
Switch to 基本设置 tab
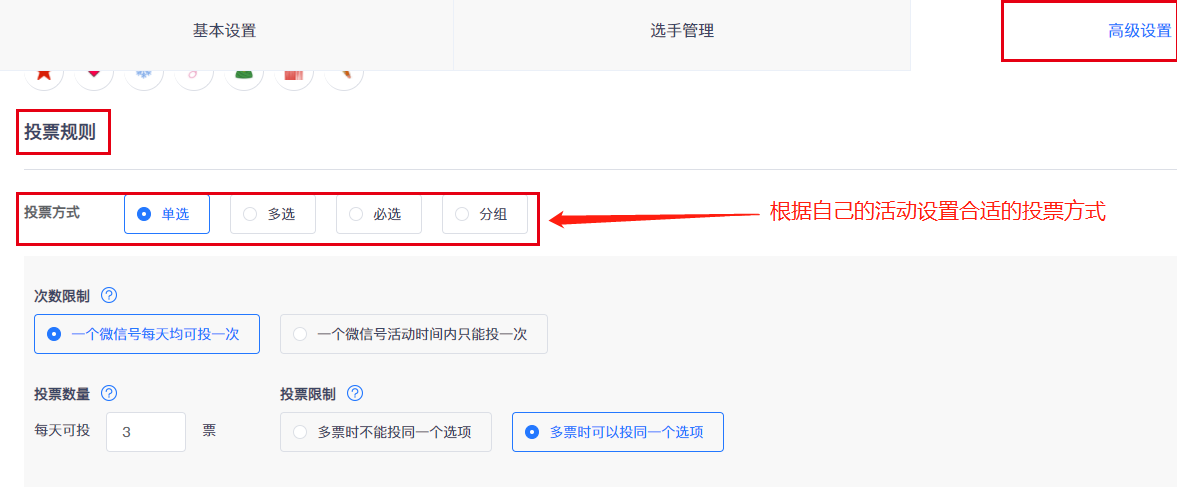click(224, 31)
